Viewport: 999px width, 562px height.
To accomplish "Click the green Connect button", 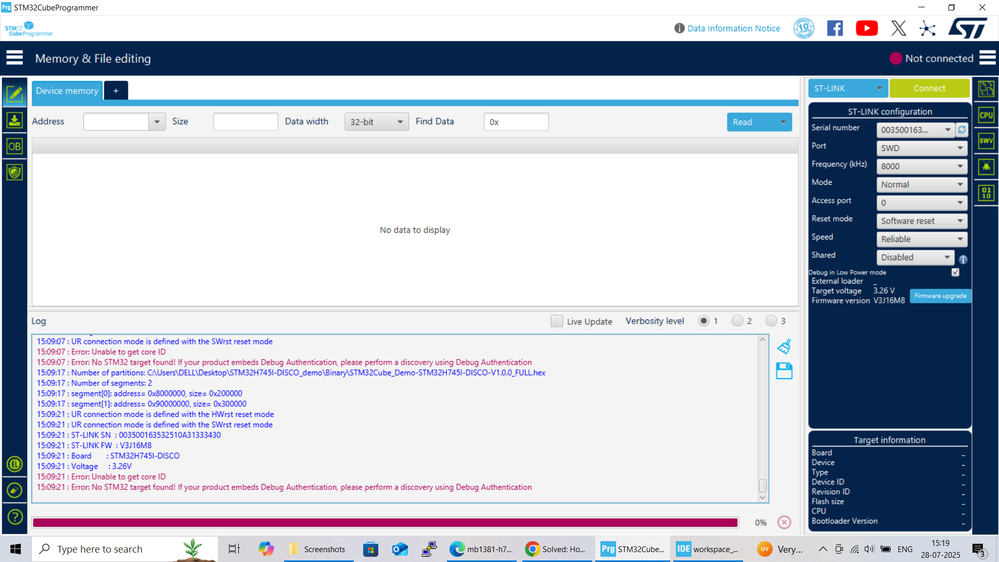I will click(929, 88).
